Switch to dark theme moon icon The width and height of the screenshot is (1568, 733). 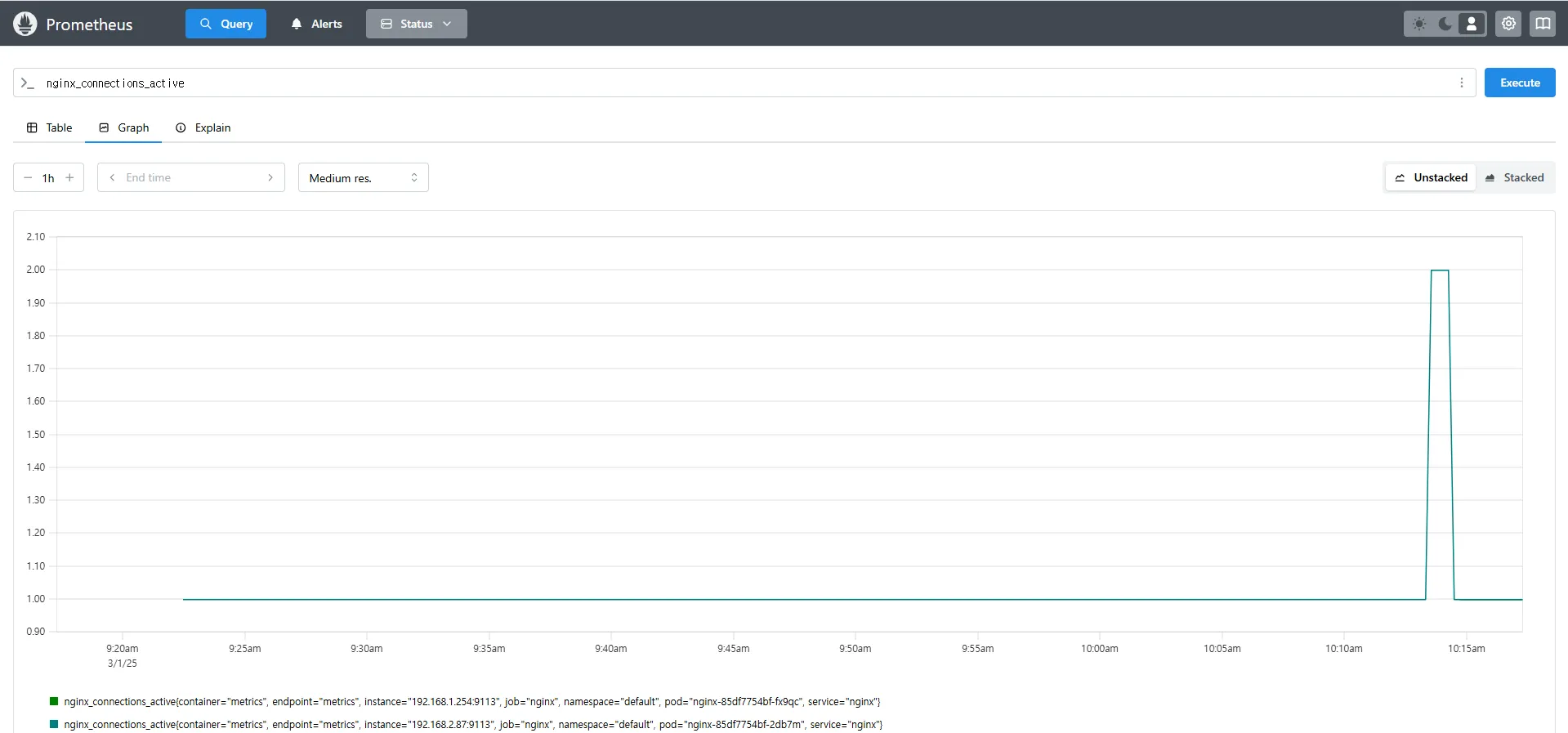click(1445, 24)
